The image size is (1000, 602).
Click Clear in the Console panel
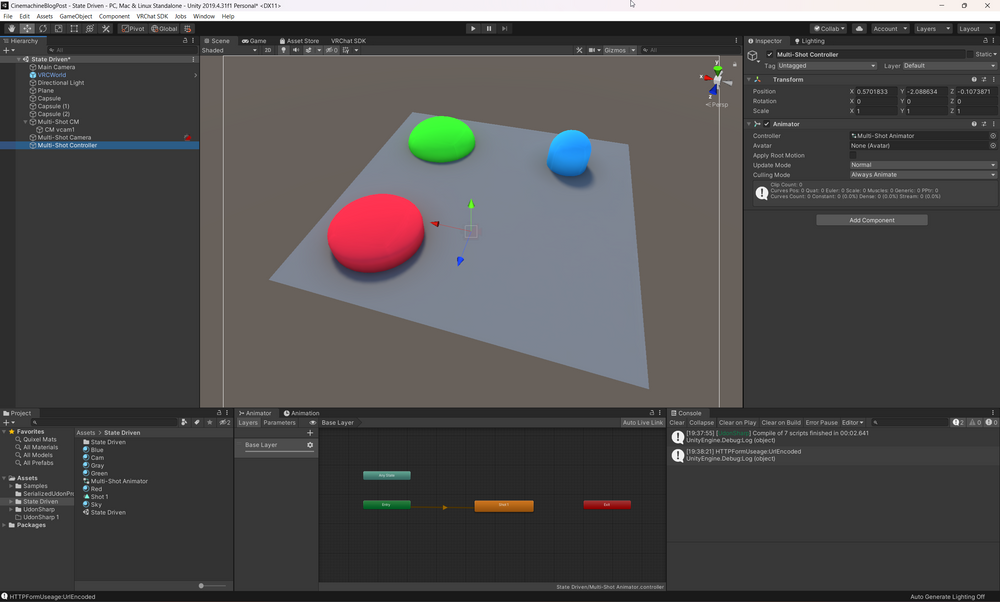click(x=676, y=422)
